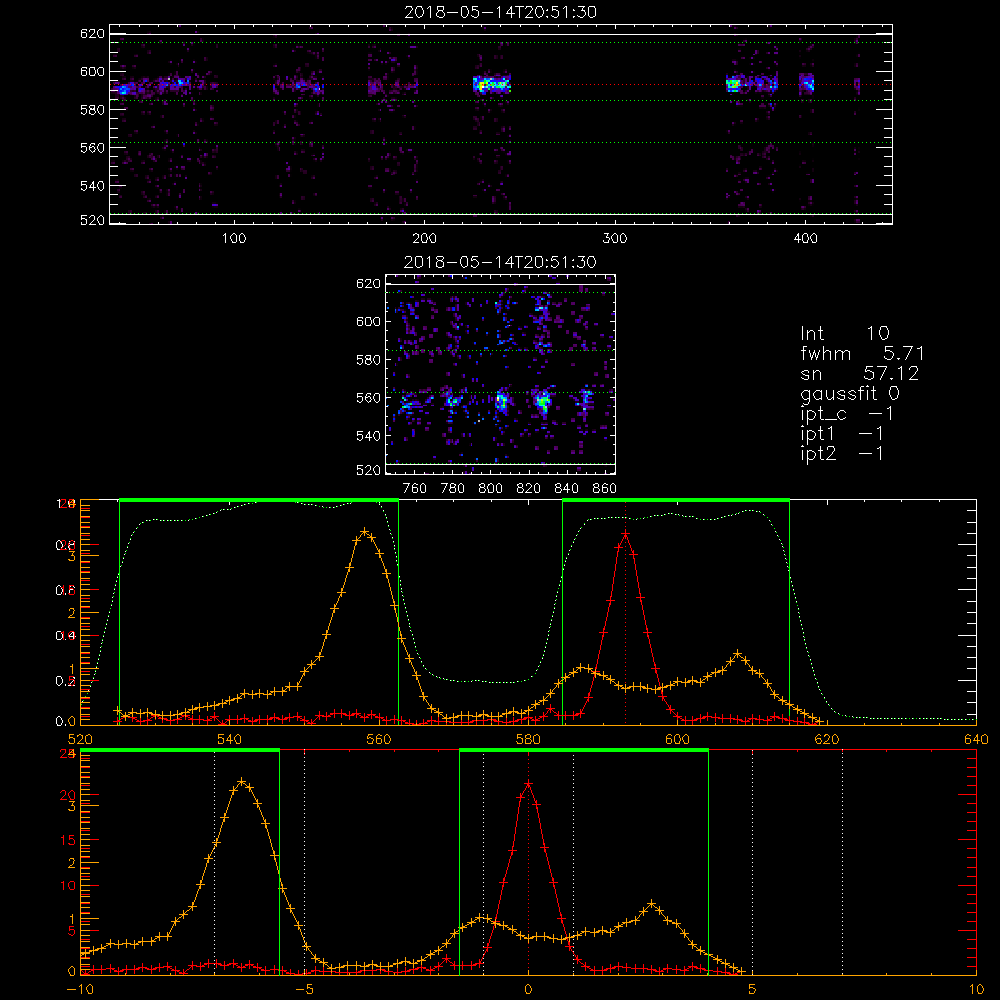Click x-axis label 860 on middle image
Screen dimensions: 1000x1000
click(605, 489)
